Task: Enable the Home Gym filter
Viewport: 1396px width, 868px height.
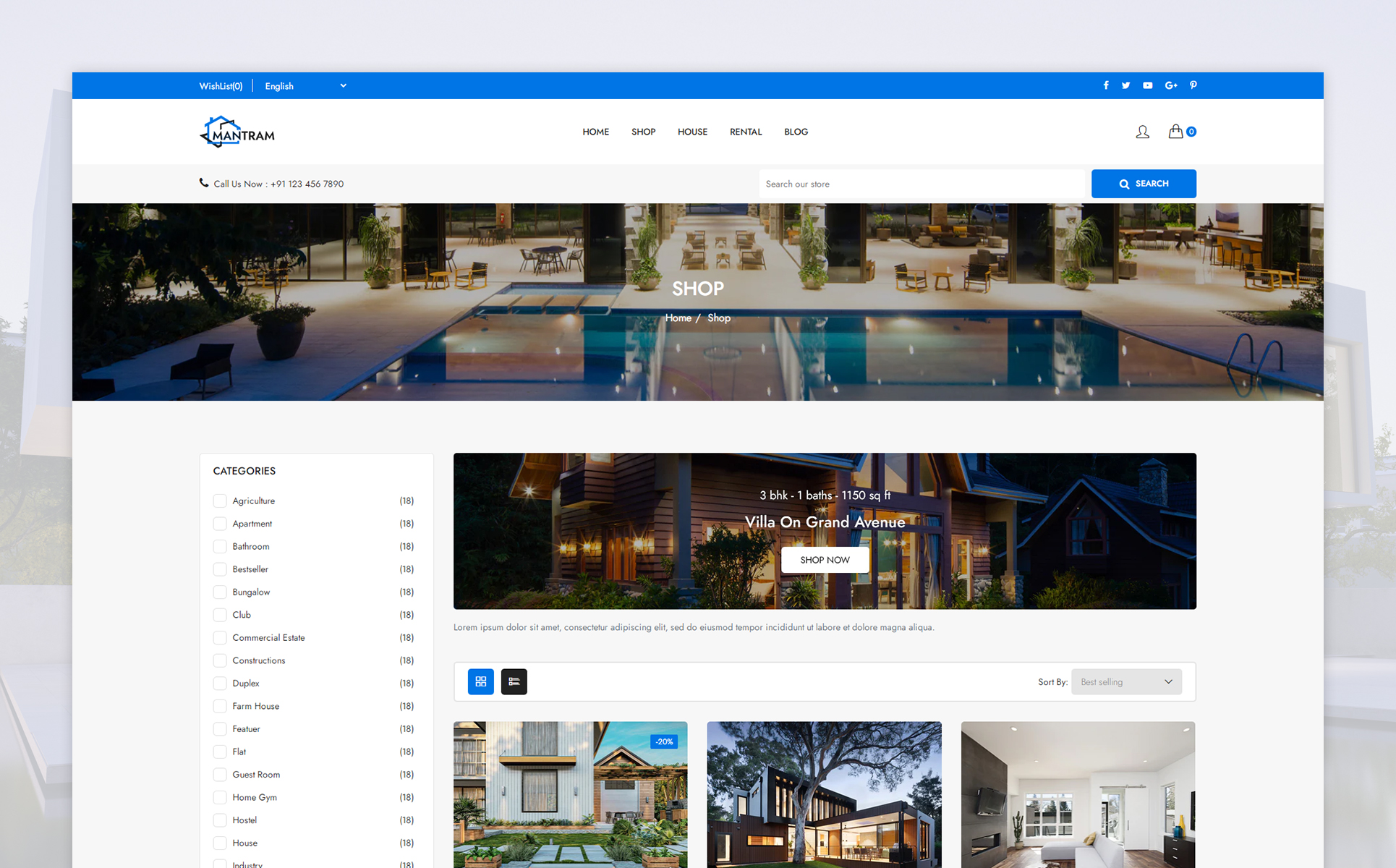Action: [x=220, y=797]
